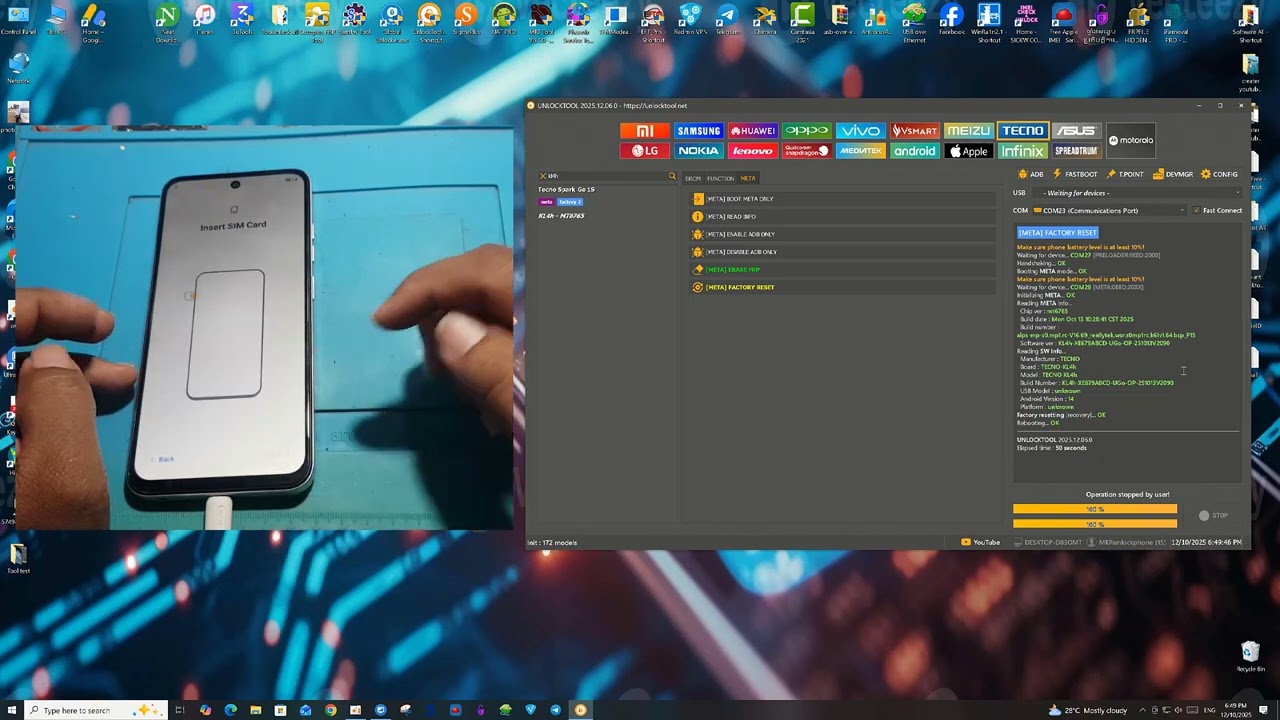Run [META] READ INFO
This screenshot has width=1280, height=720.
click(x=844, y=216)
